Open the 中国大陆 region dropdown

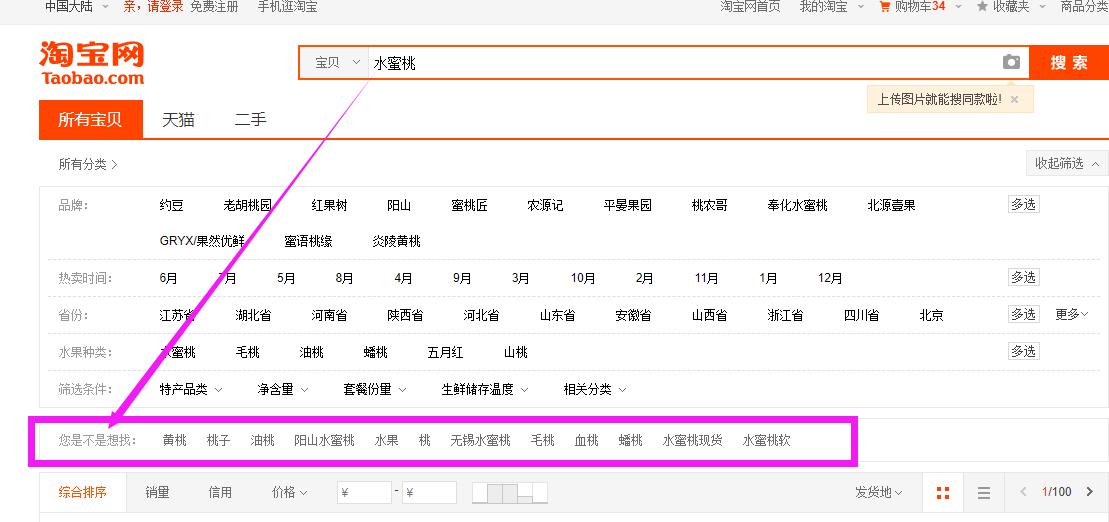[x=76, y=6]
